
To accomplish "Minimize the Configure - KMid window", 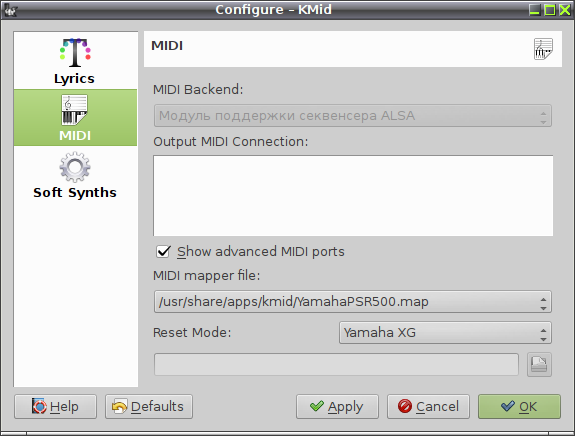I will tap(535, 10).
